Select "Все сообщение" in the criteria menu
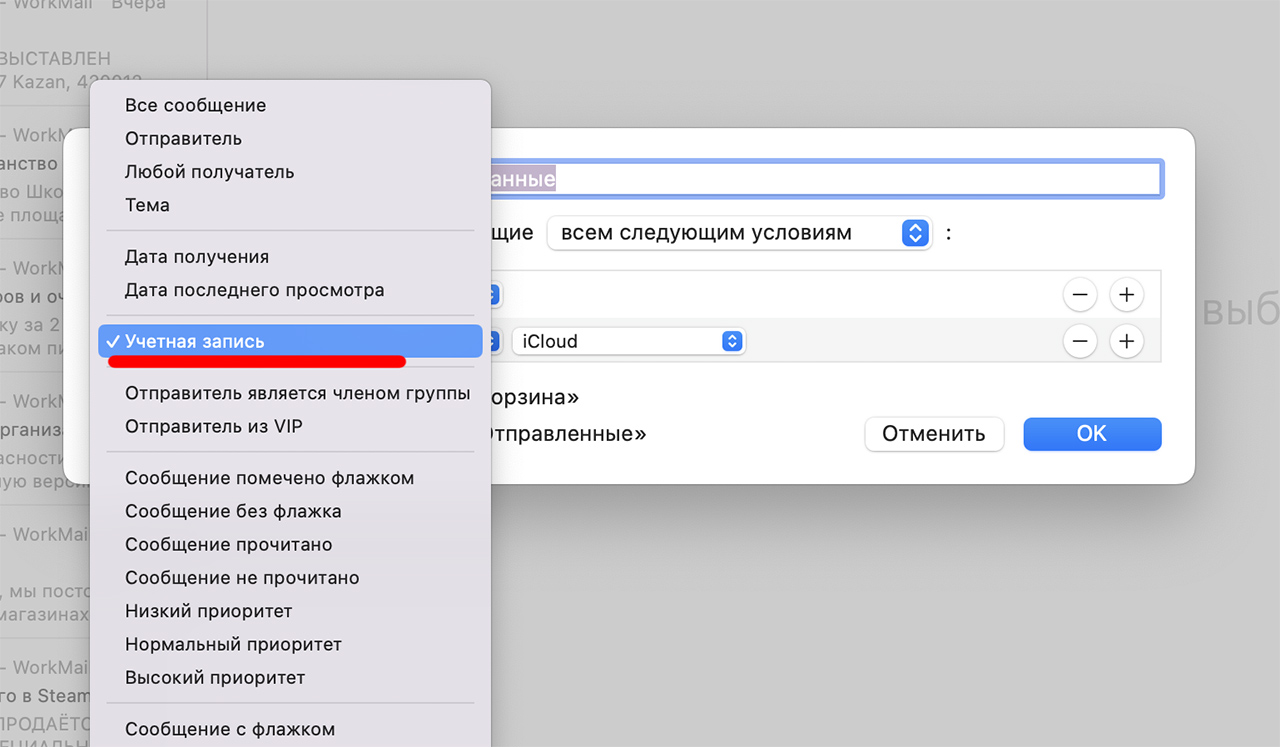Screen dimensions: 1280x747 (195, 105)
